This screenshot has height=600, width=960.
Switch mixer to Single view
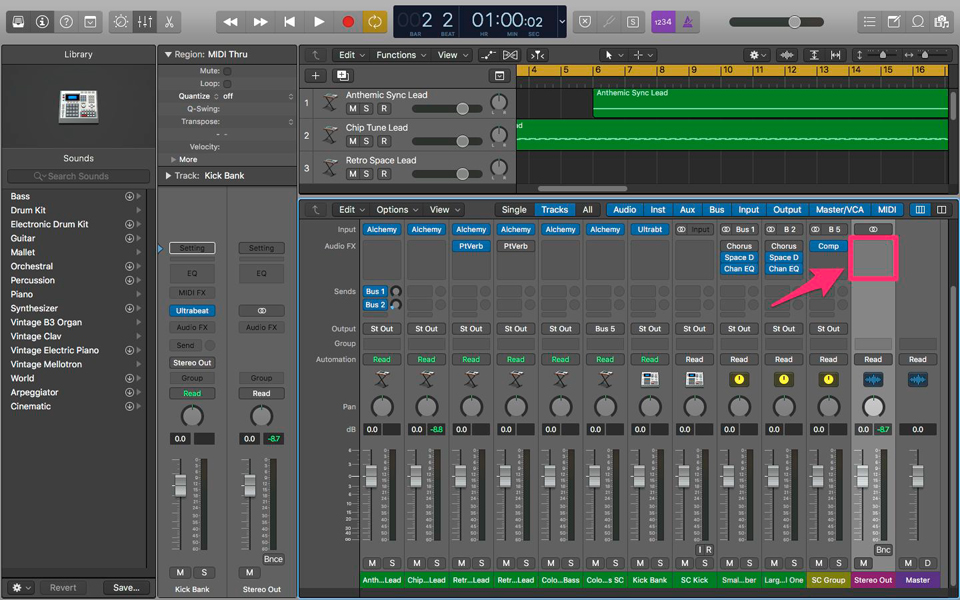(514, 209)
